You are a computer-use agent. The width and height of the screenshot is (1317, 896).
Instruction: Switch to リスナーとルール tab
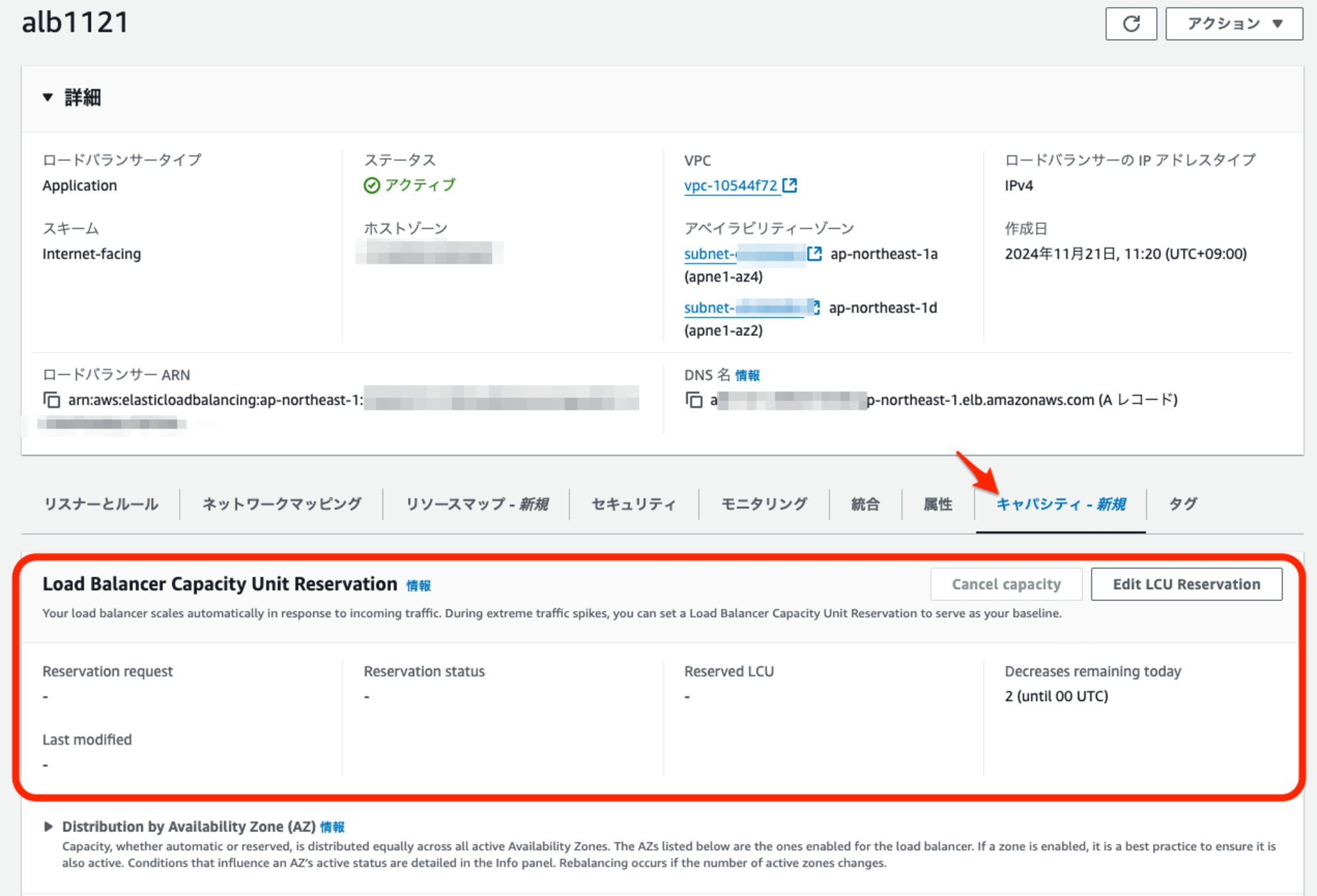(101, 504)
